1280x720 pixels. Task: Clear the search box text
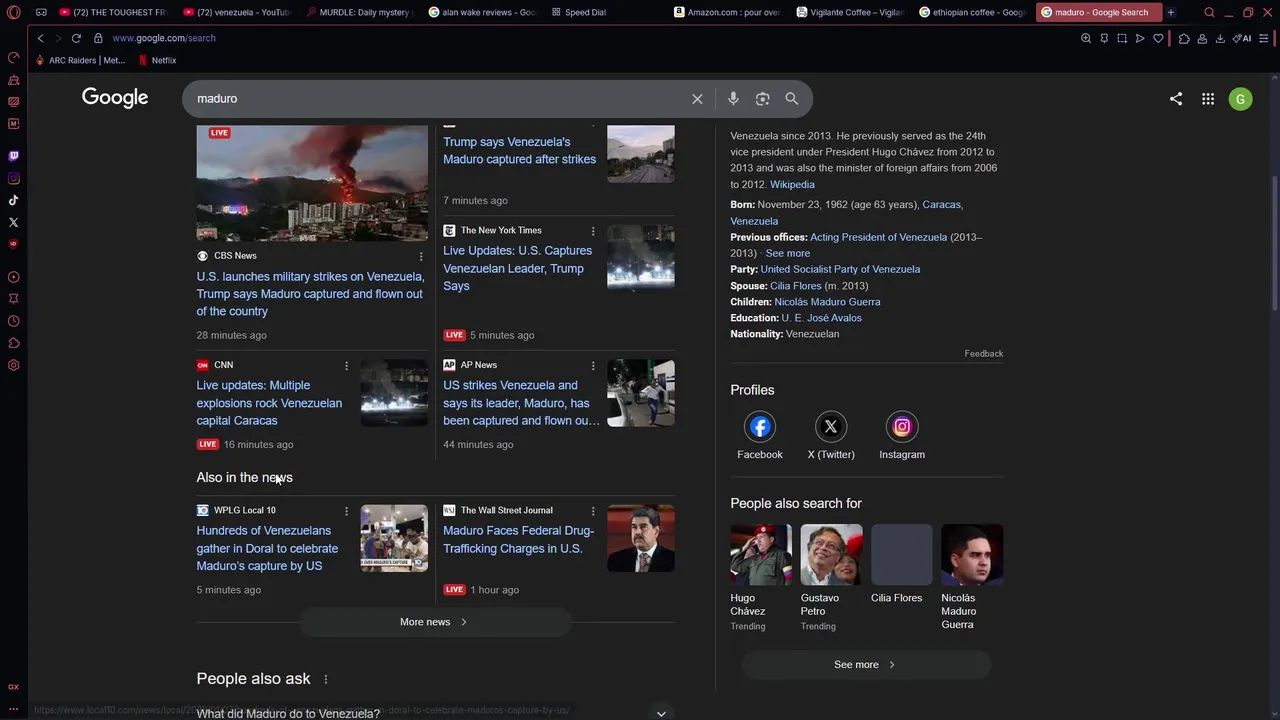tap(697, 99)
